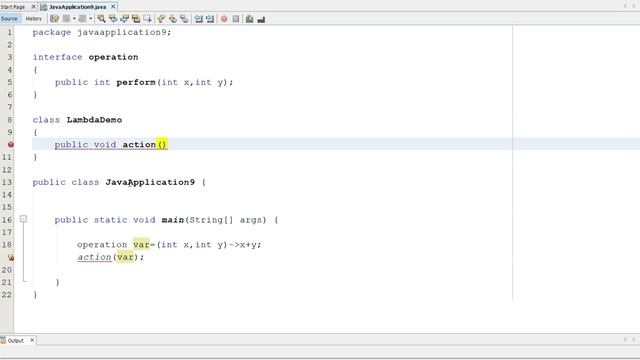
Task: Go to Next Bookmark icon
Action: click(x=173, y=19)
